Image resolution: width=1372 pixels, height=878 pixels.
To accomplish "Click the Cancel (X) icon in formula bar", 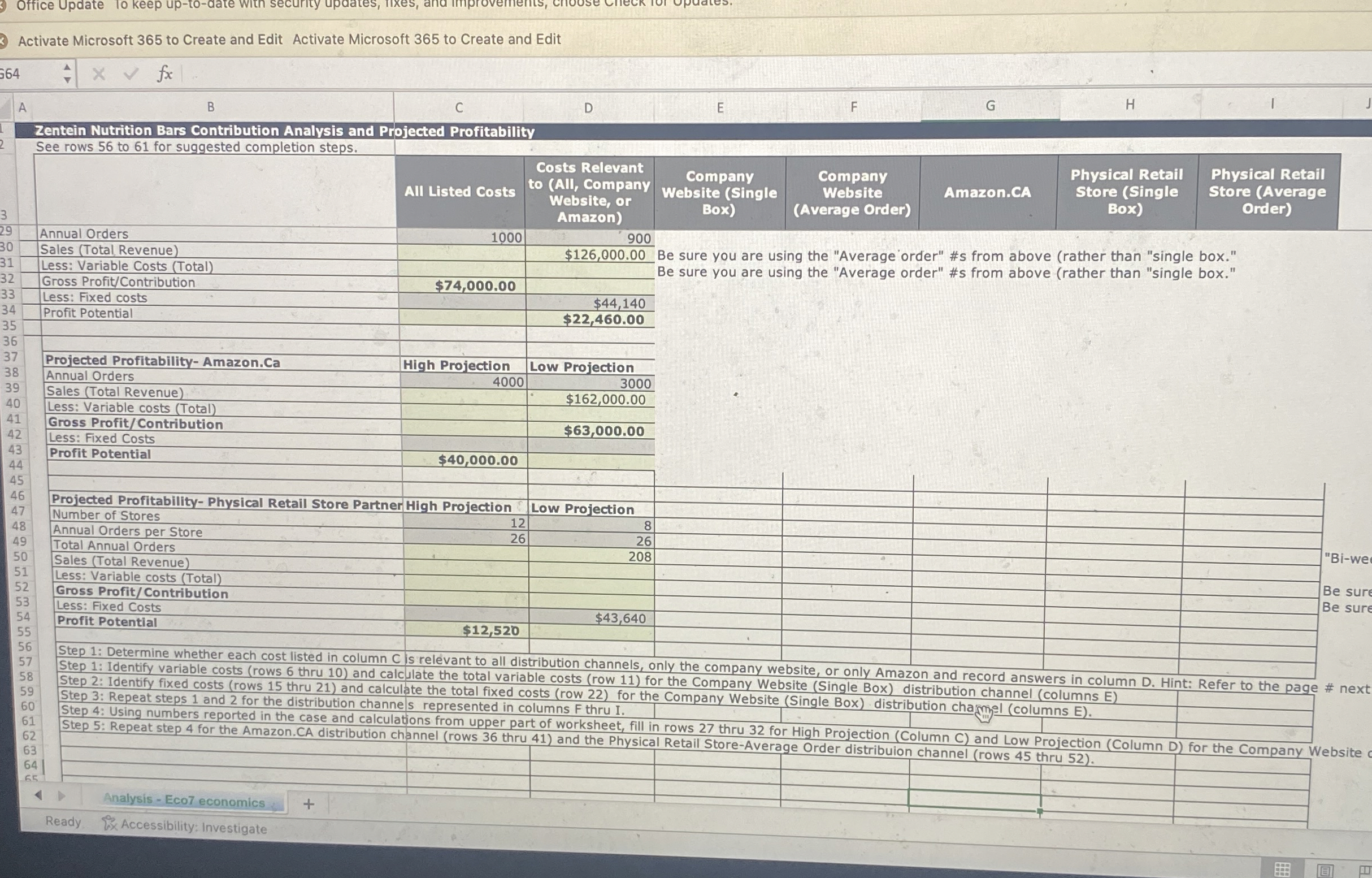I will tap(100, 73).
